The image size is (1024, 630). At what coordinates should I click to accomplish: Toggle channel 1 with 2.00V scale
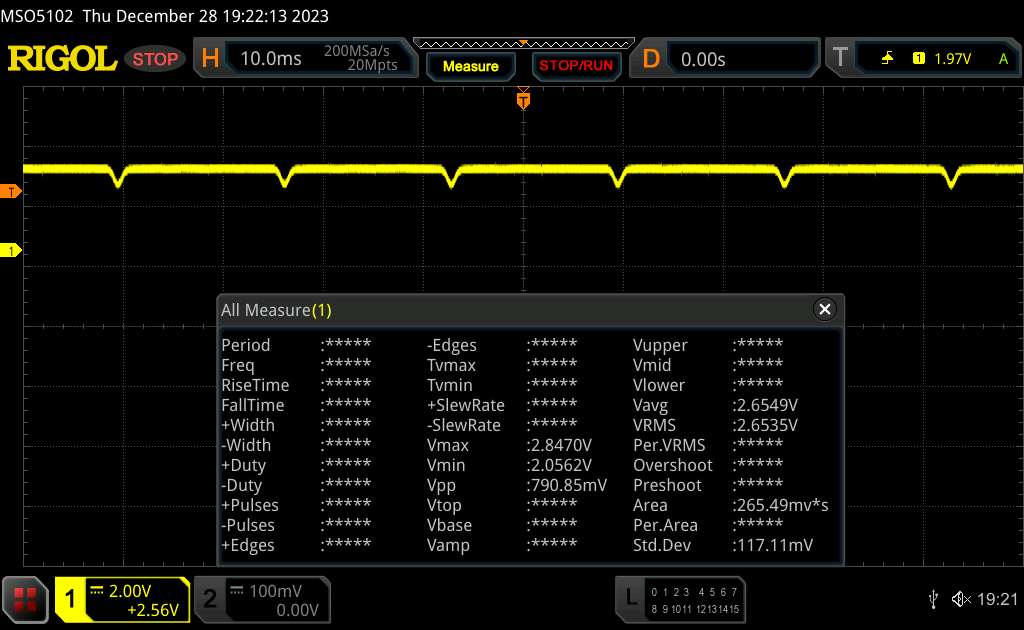[122, 599]
